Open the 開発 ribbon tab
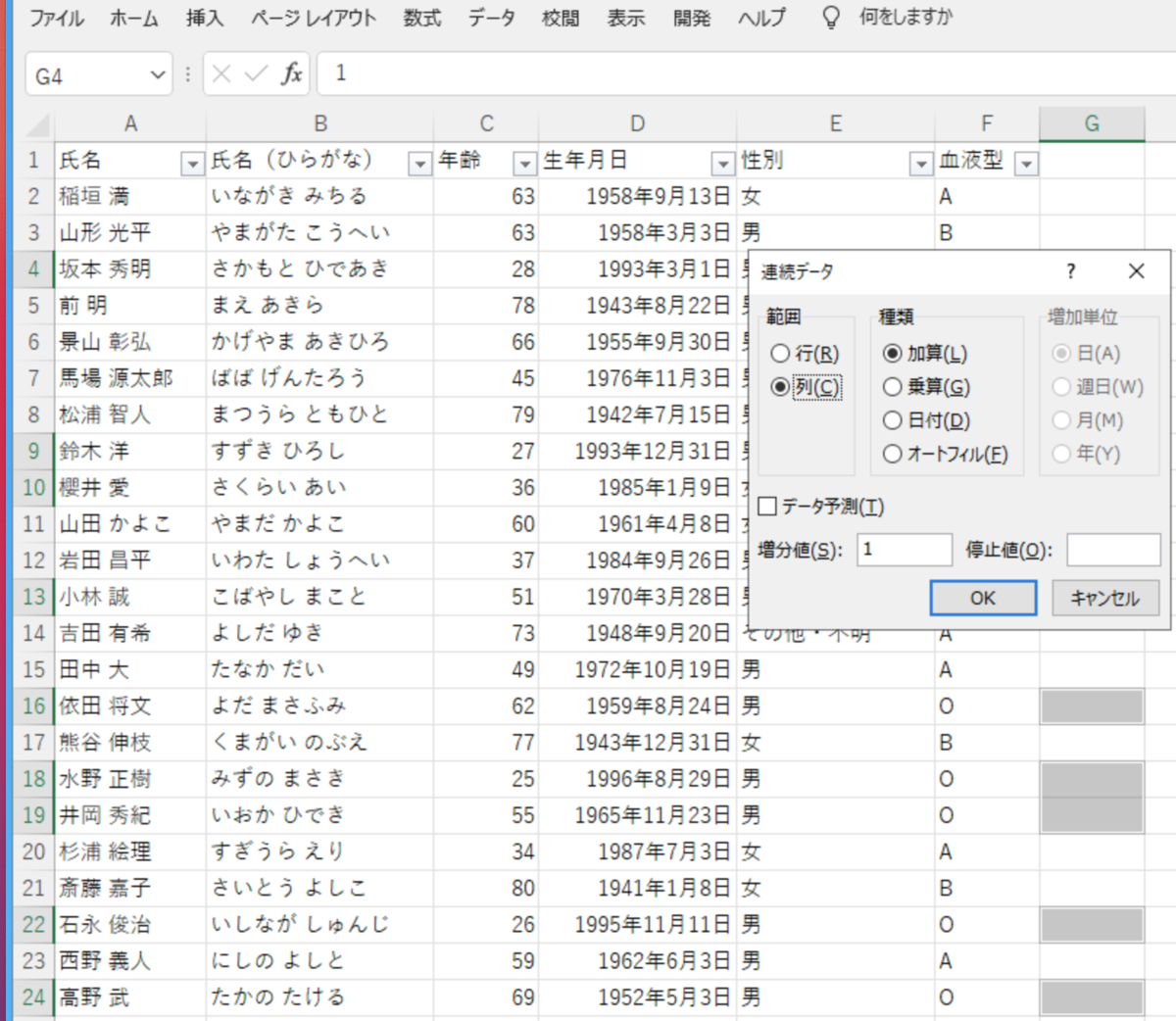 [691, 18]
